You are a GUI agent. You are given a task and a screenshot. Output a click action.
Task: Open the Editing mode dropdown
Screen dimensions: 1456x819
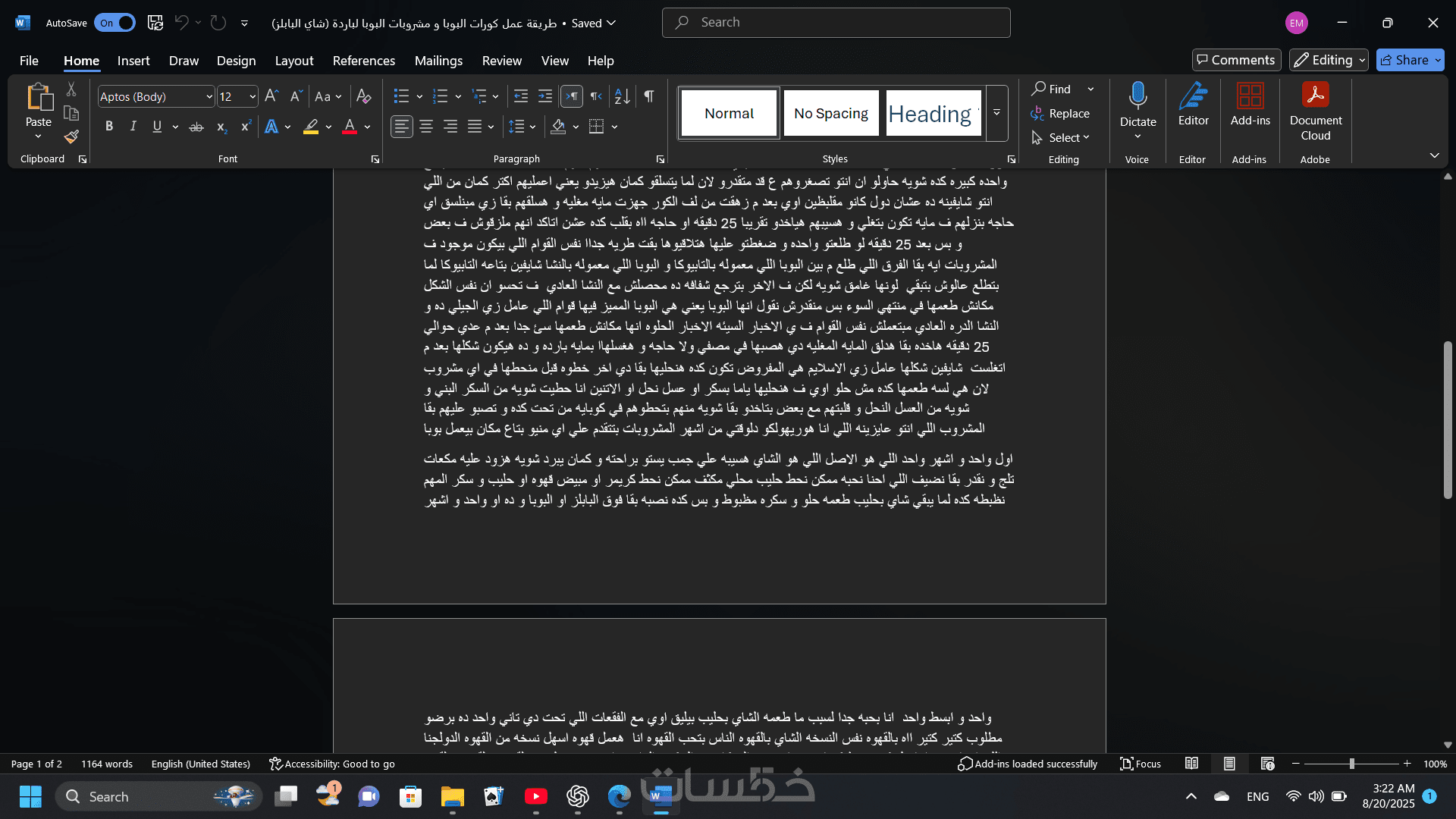(x=1329, y=60)
